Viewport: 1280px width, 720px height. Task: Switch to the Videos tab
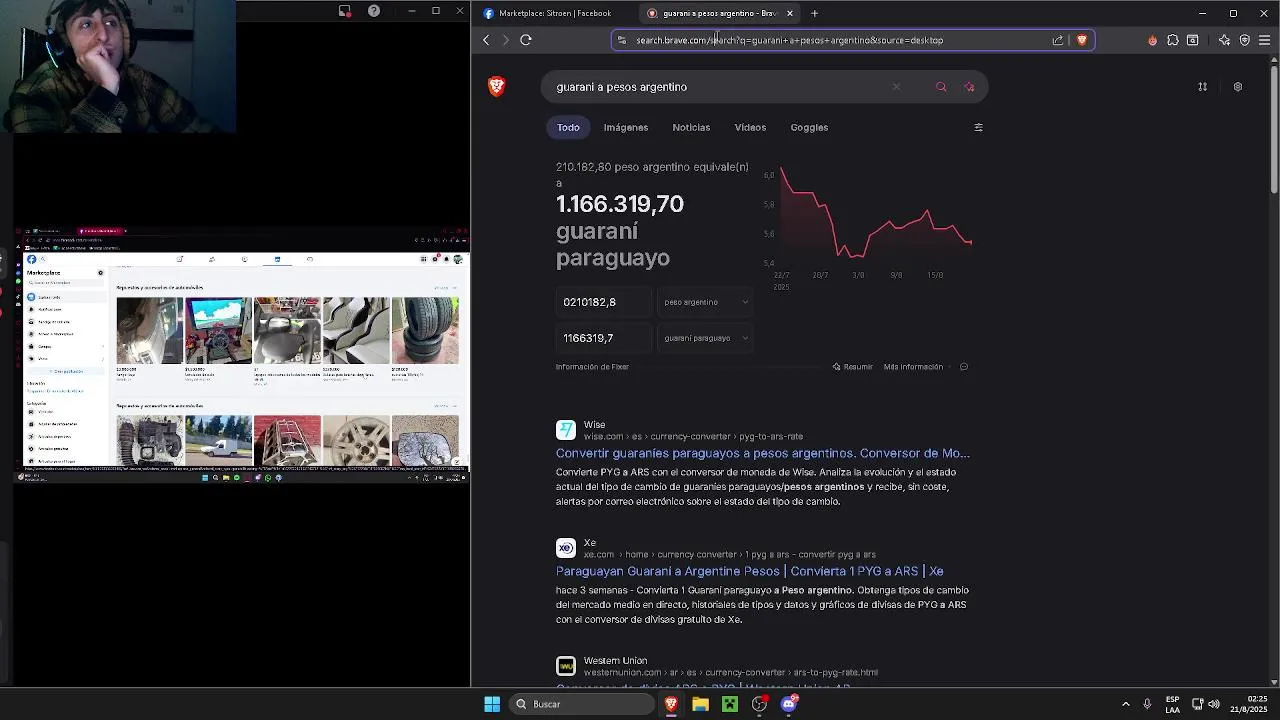(x=750, y=127)
